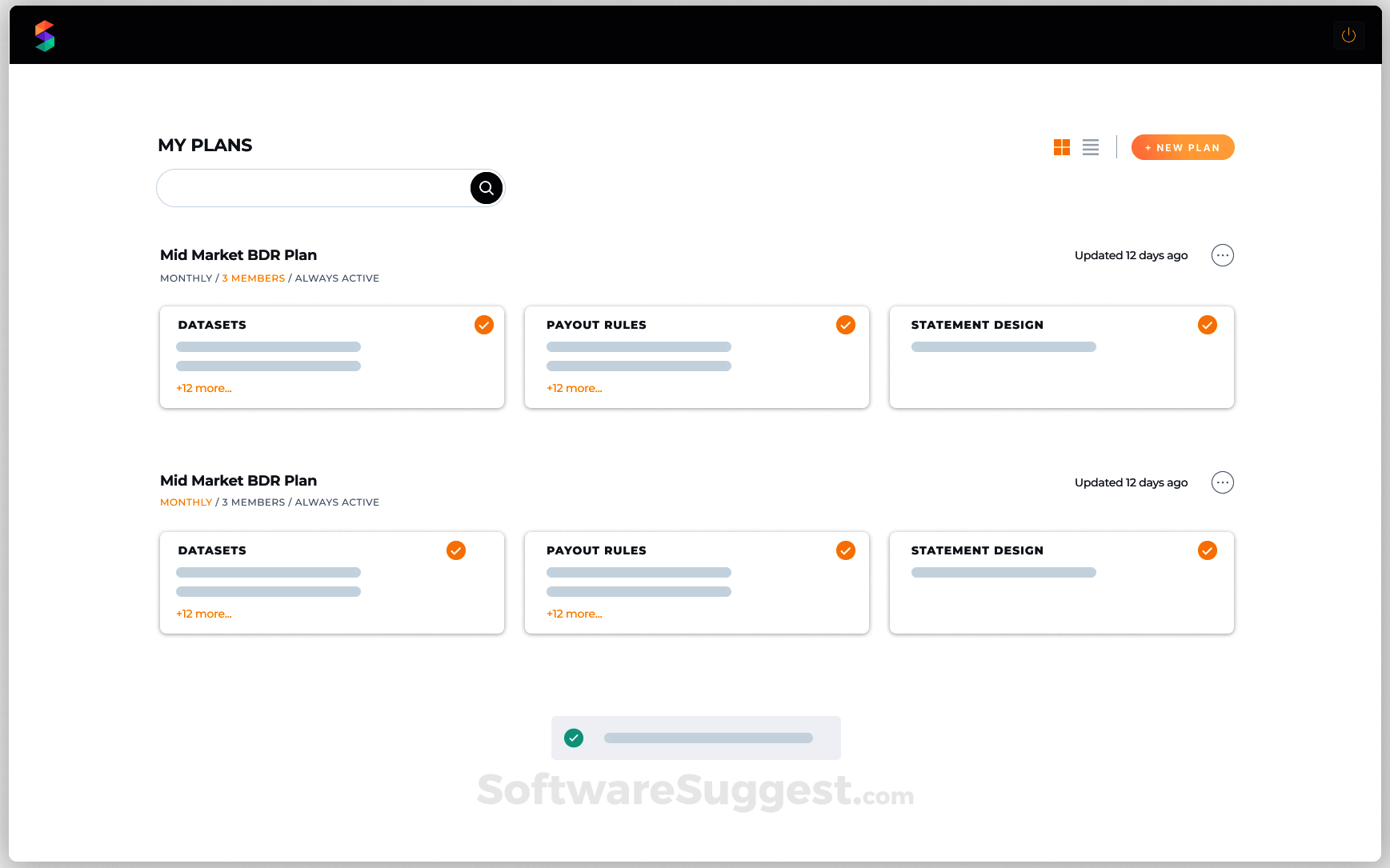This screenshot has width=1390, height=868.
Task: Click the + NEW PLAN button
Action: (x=1183, y=147)
